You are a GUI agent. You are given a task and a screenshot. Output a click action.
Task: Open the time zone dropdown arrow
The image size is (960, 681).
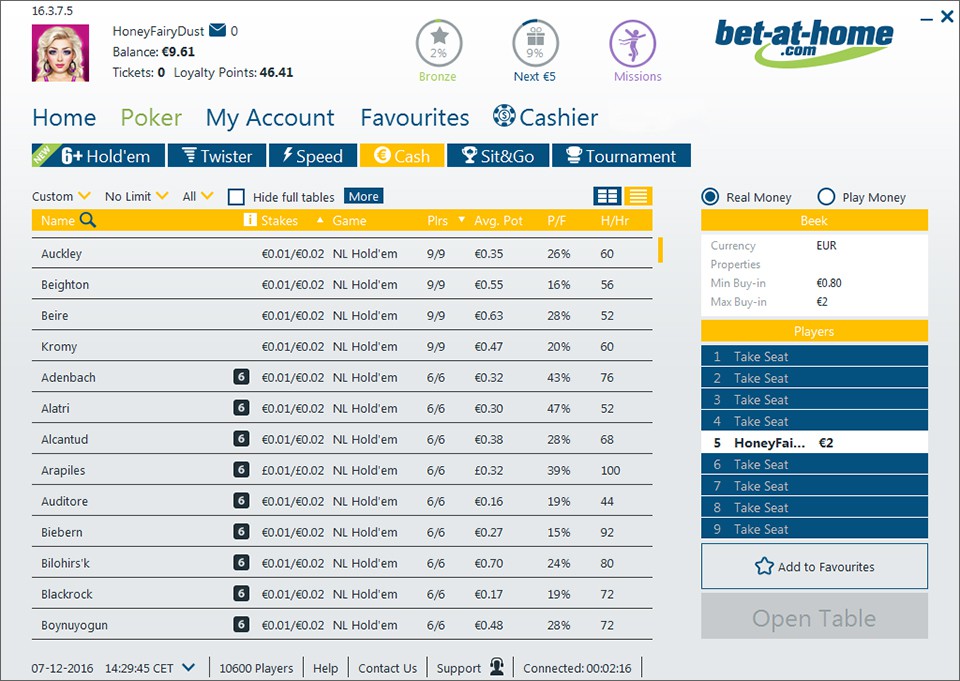tap(189, 668)
